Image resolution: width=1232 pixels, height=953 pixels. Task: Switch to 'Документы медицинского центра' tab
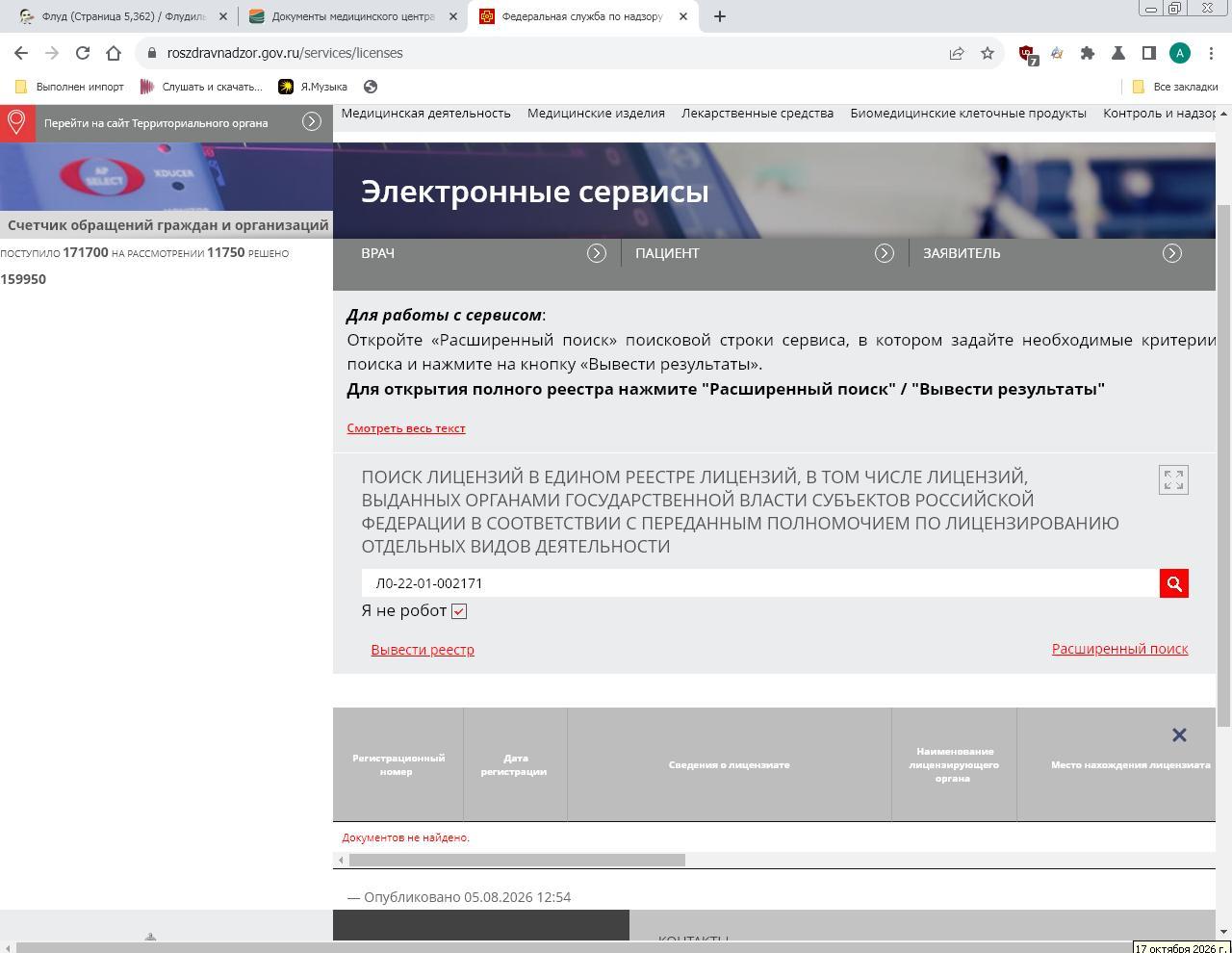(352, 16)
